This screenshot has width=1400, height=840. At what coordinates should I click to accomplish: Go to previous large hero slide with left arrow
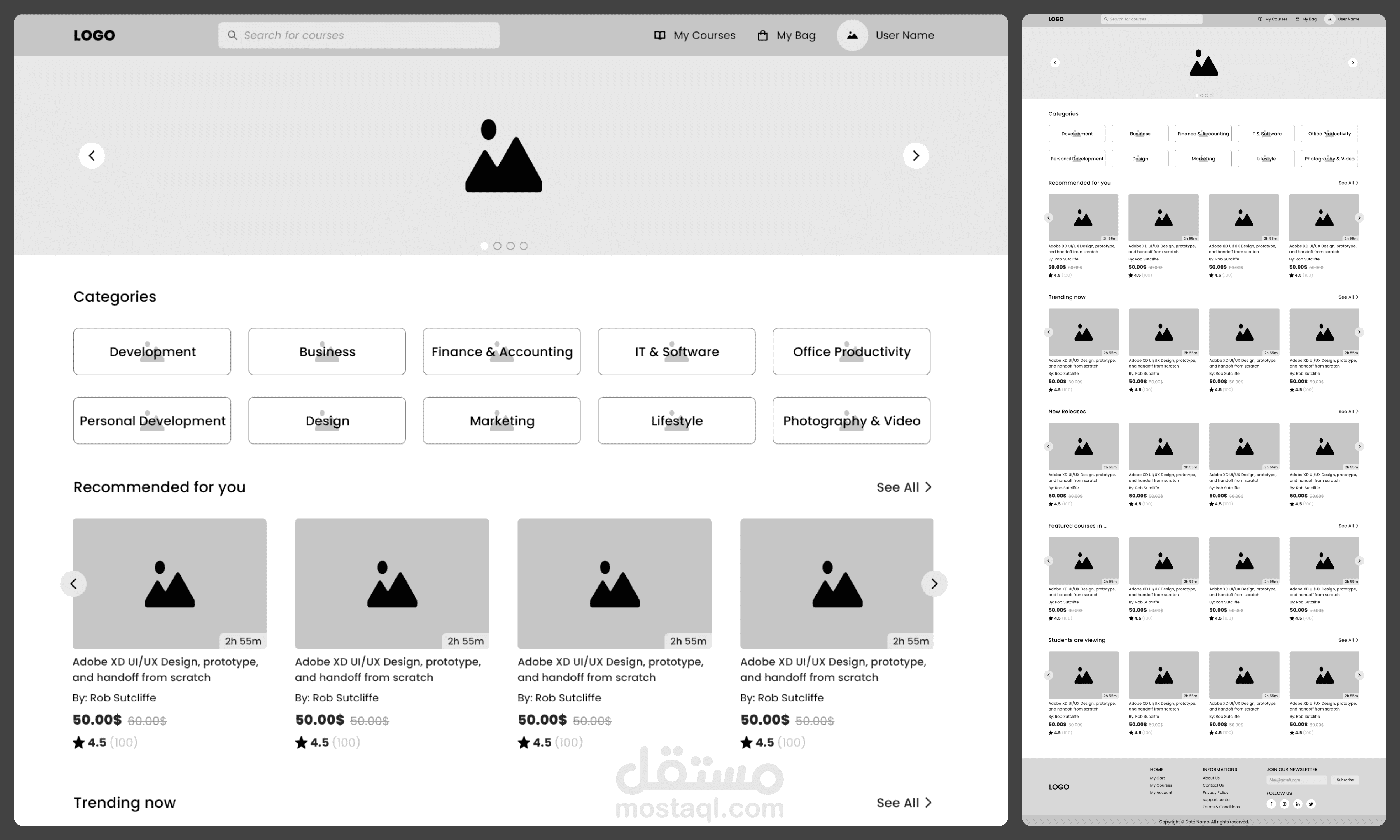pyautogui.click(x=92, y=156)
